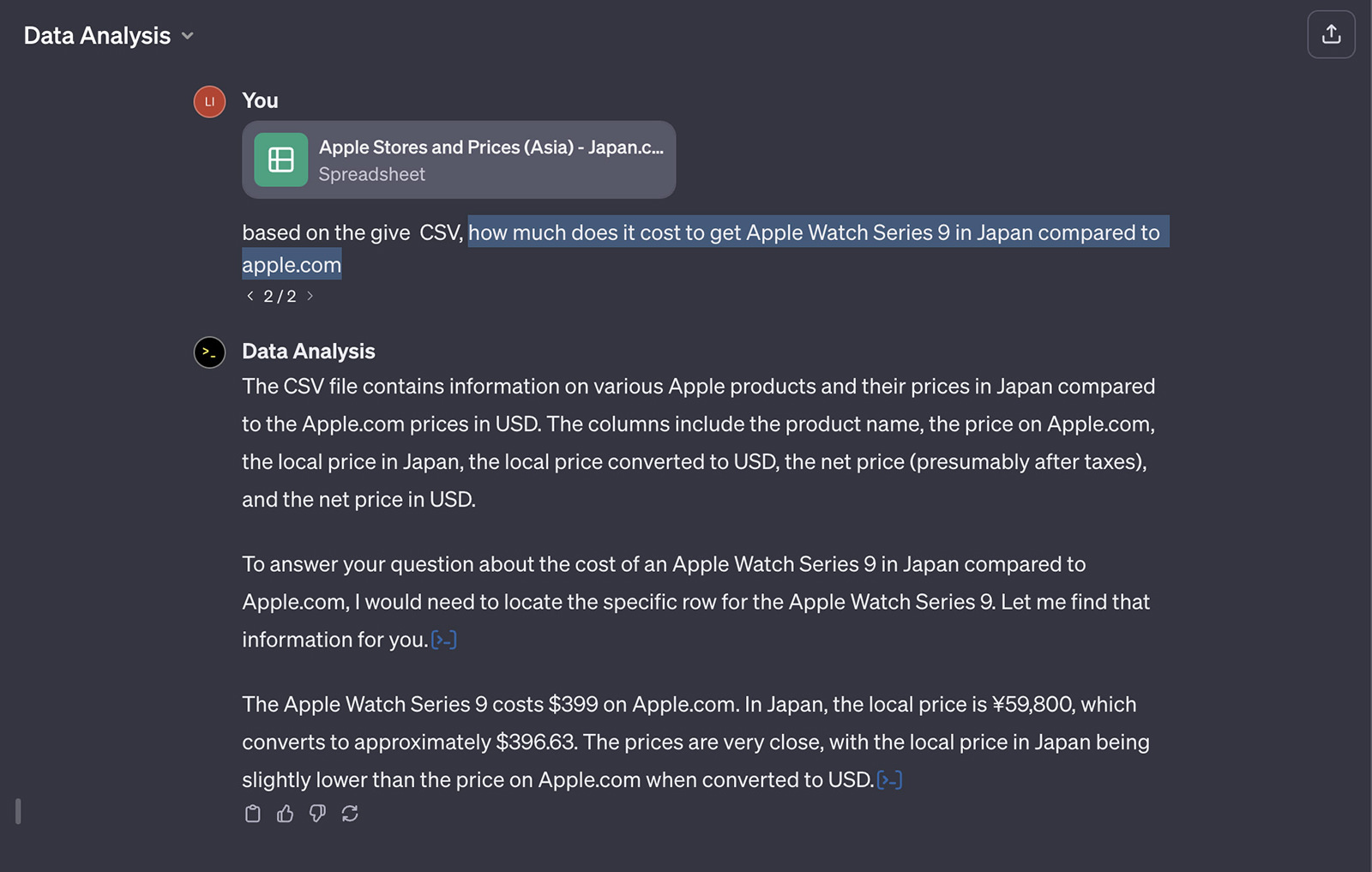The image size is (1372, 872).
Task: Click the highlighted apple.com text in prompt
Action: click(292, 265)
